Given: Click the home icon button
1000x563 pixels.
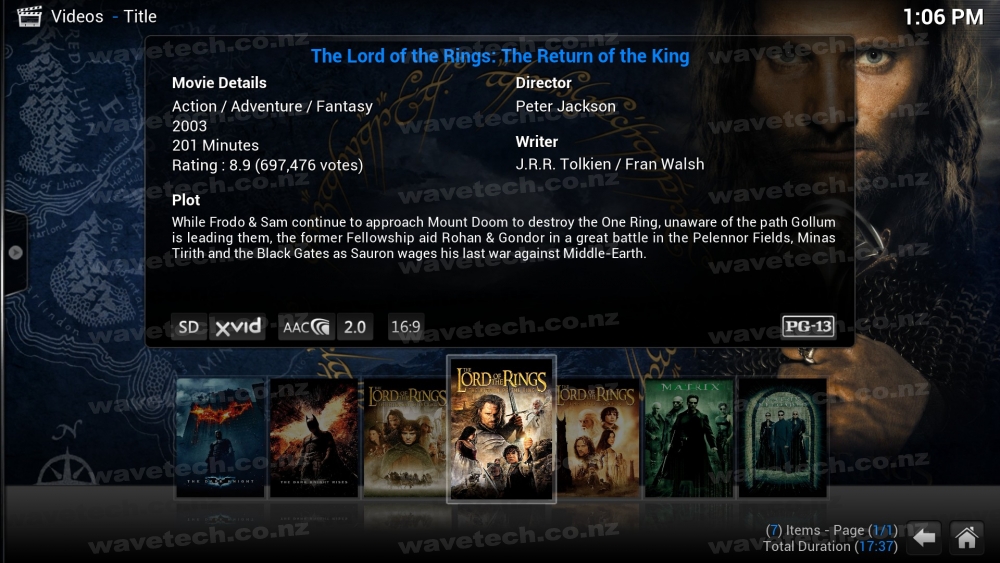Looking at the screenshot, I should [966, 537].
